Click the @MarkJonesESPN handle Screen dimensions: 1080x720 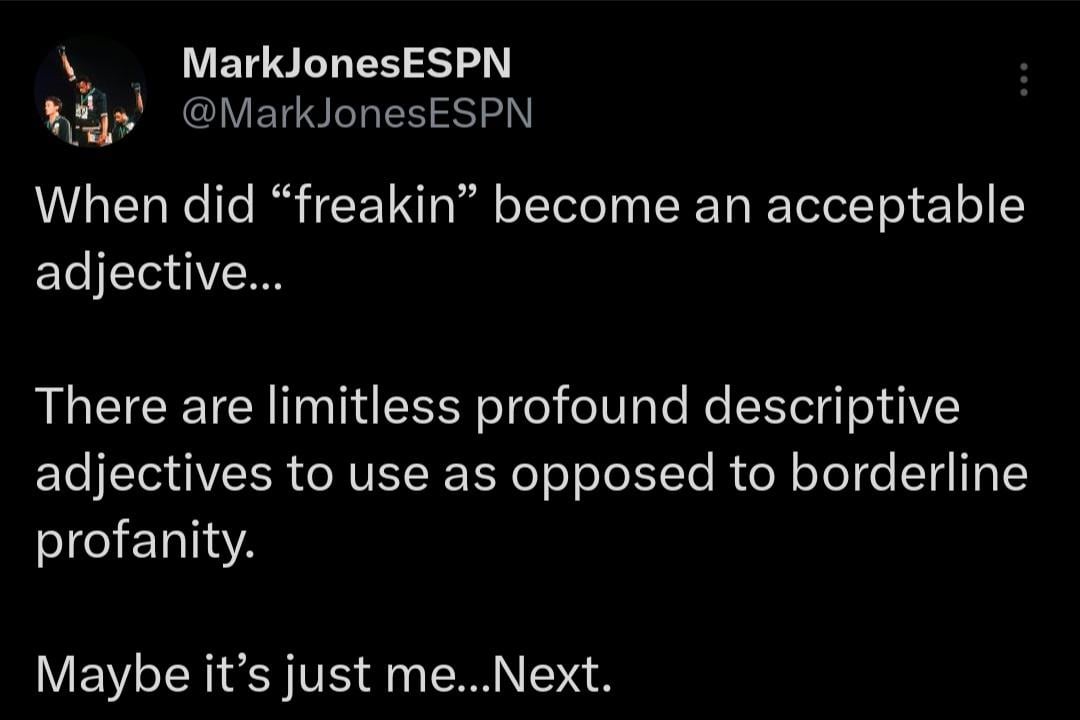pos(357,112)
